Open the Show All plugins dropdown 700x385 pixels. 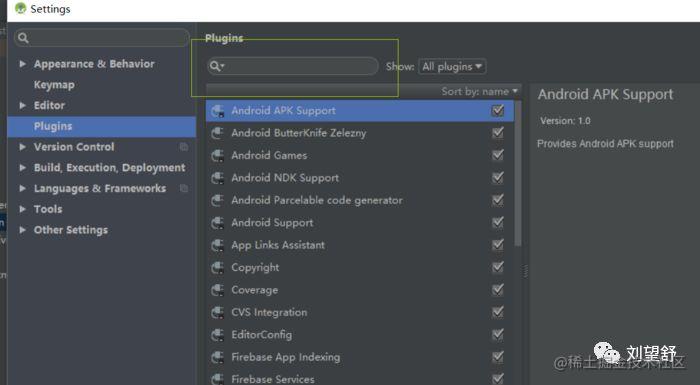coord(452,67)
